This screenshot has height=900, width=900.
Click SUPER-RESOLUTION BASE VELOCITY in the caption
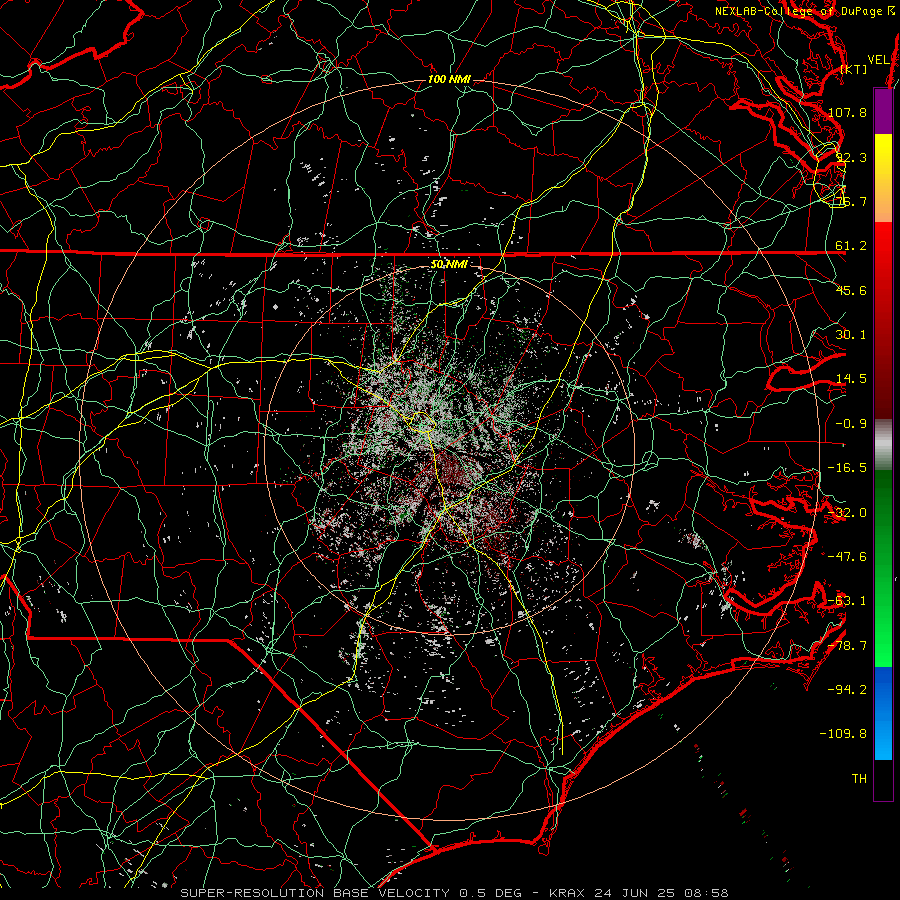click(315, 893)
